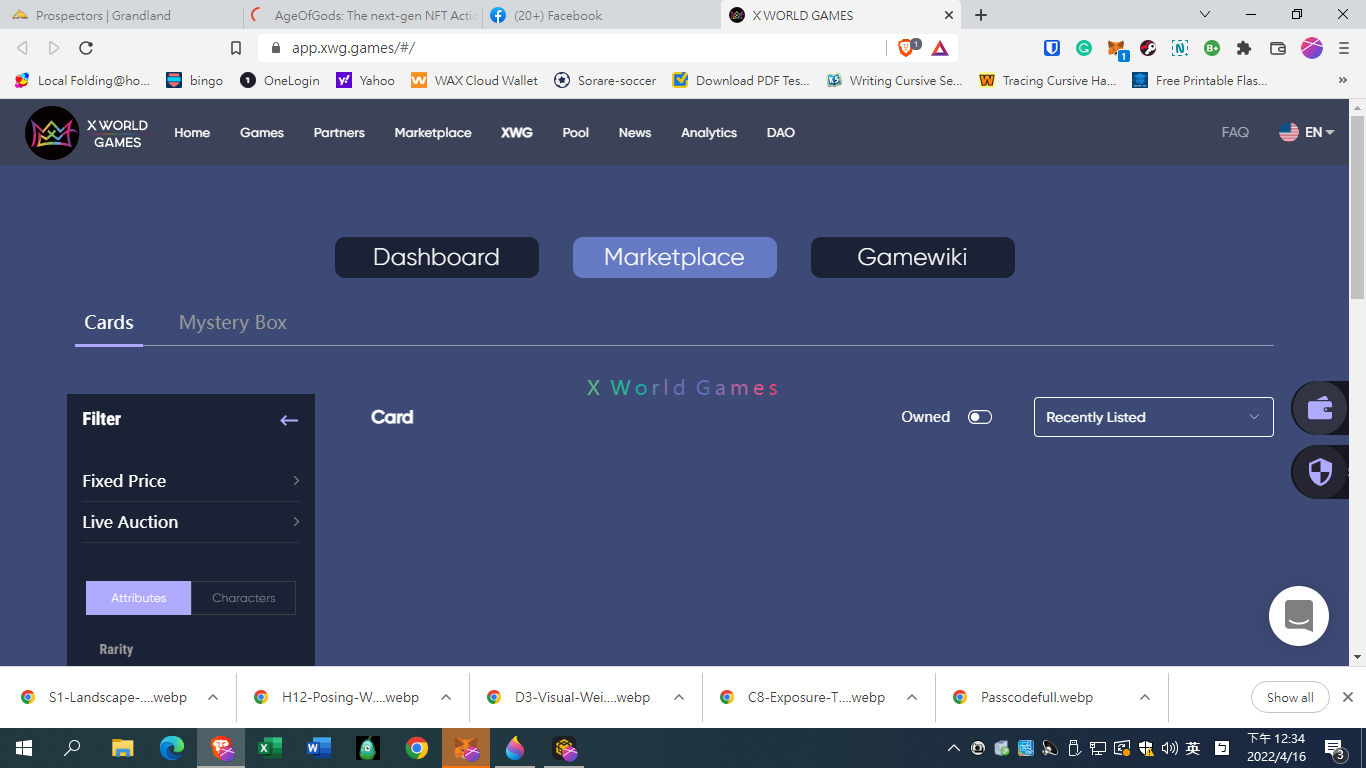
Task: Open Microsoft Edge from the taskbar
Action: [x=172, y=748]
